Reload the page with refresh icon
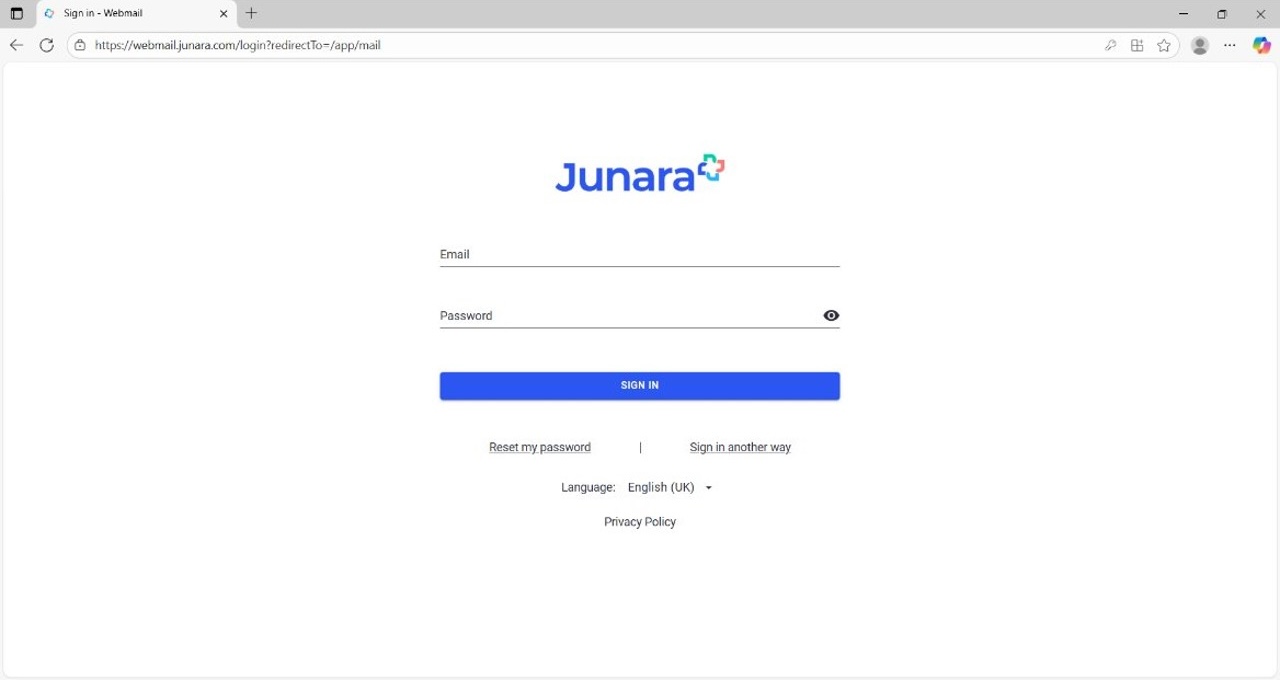This screenshot has height=680, width=1280. 46,45
